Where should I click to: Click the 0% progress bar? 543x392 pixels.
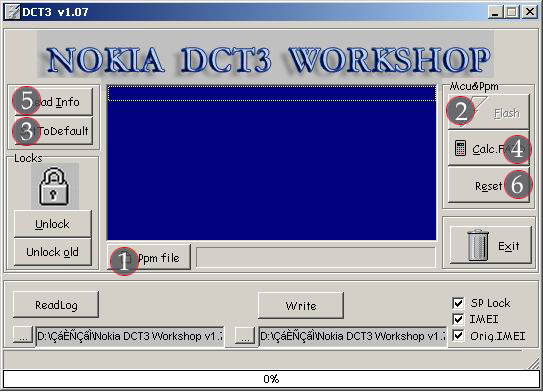point(271,379)
